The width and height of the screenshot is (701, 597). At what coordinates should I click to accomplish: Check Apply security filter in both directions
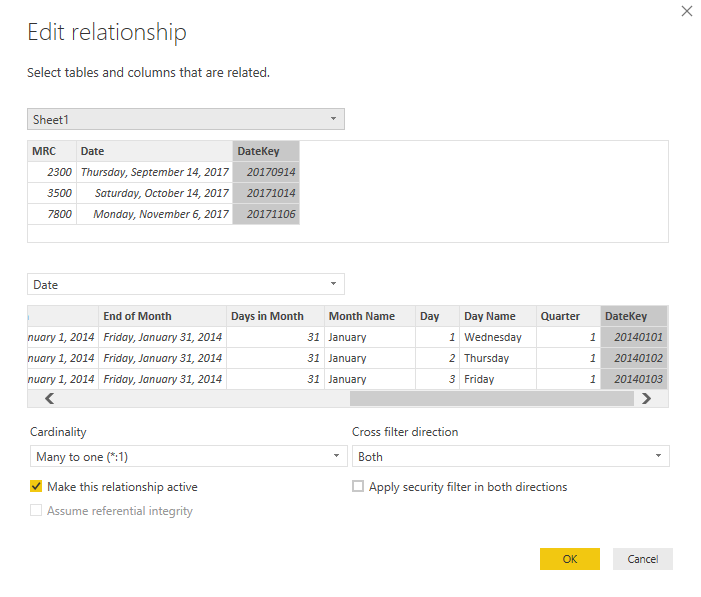coord(358,487)
